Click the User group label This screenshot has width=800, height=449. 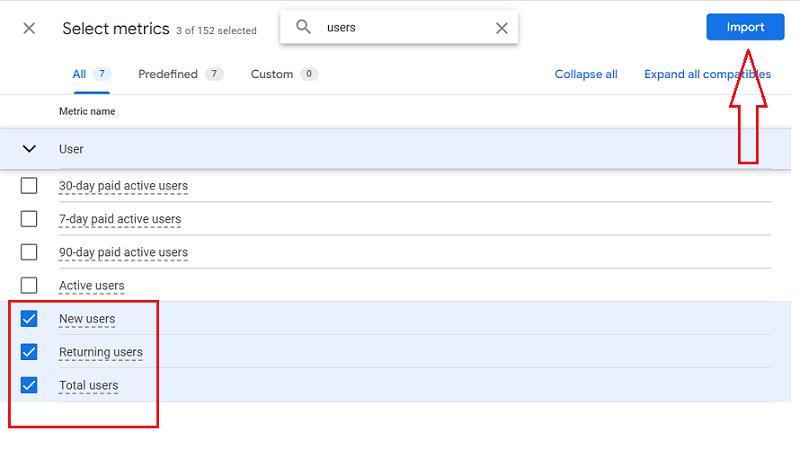[71, 149]
